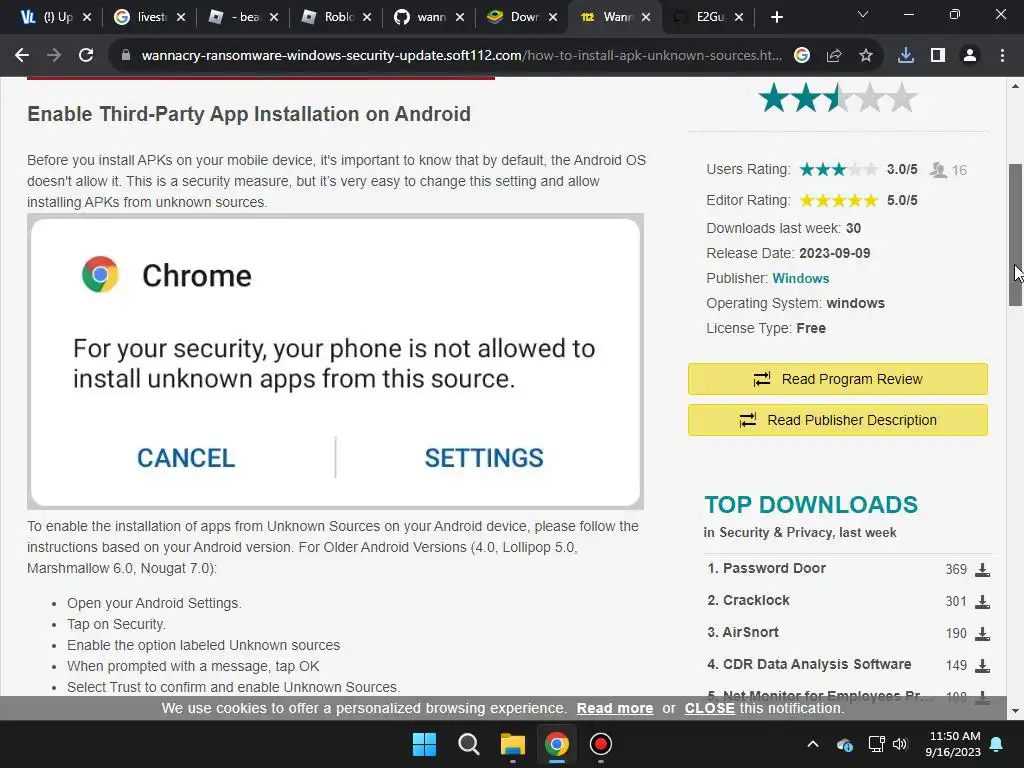The image size is (1024, 768).
Task: Show hidden system tray icons
Action: [812, 744]
